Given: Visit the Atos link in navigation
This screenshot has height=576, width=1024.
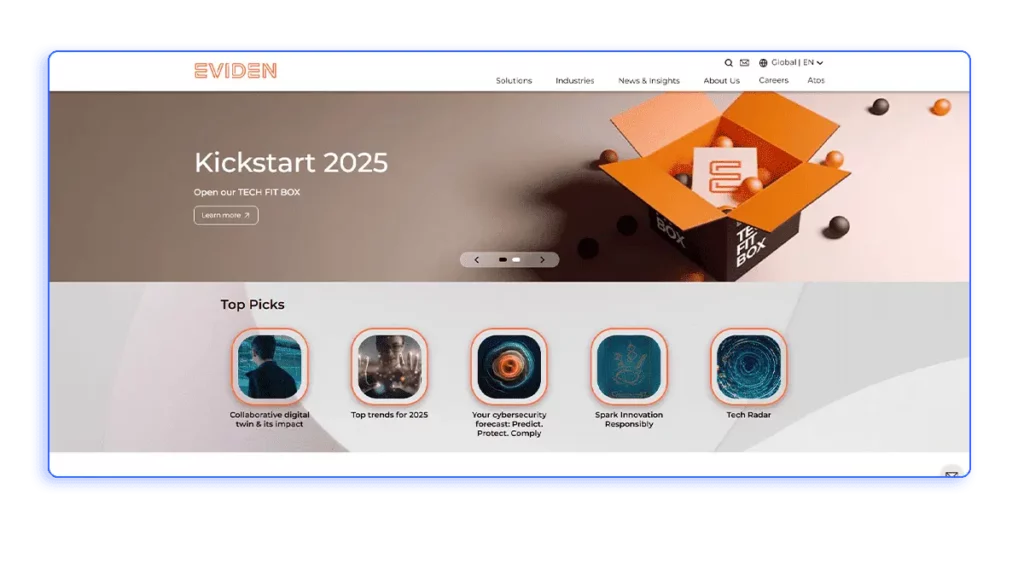Looking at the screenshot, I should (x=816, y=81).
